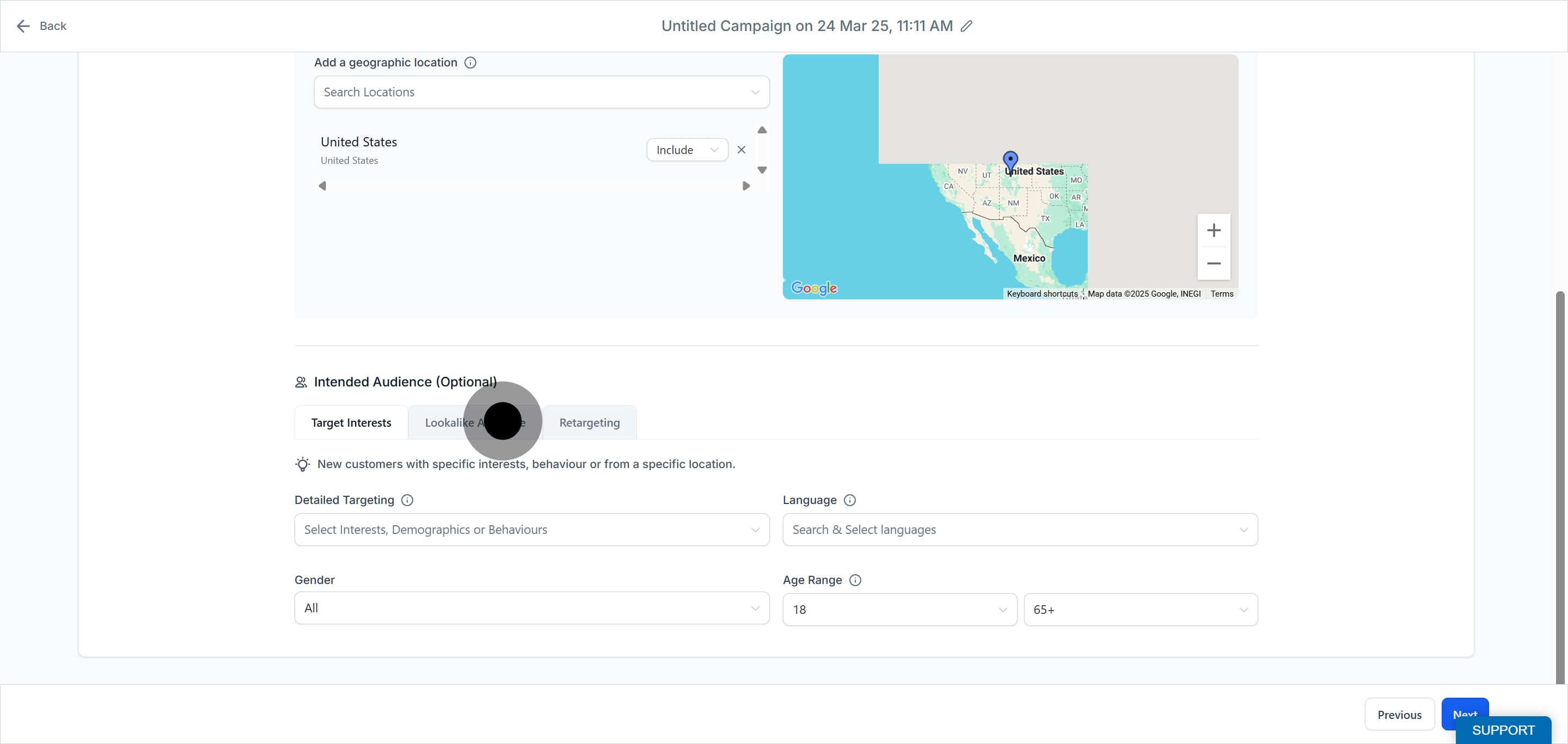Click the page vertical scrollbar
The height and width of the screenshot is (744, 1568).
[x=1559, y=487]
